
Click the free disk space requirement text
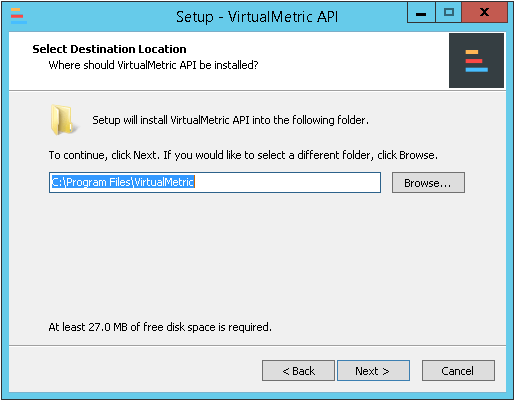coord(160,327)
